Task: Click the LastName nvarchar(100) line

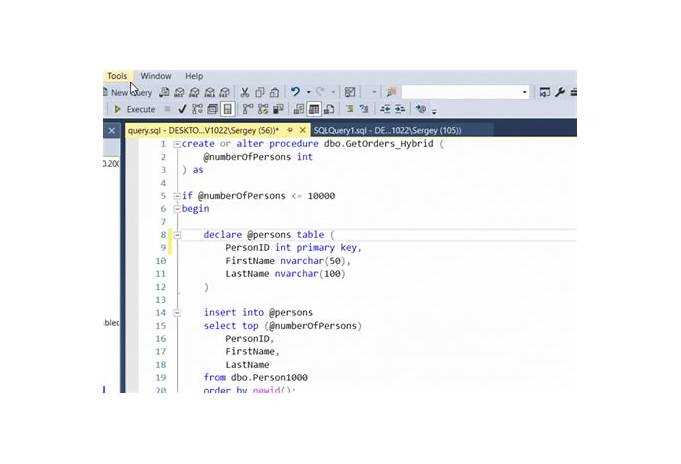Action: coord(285,274)
